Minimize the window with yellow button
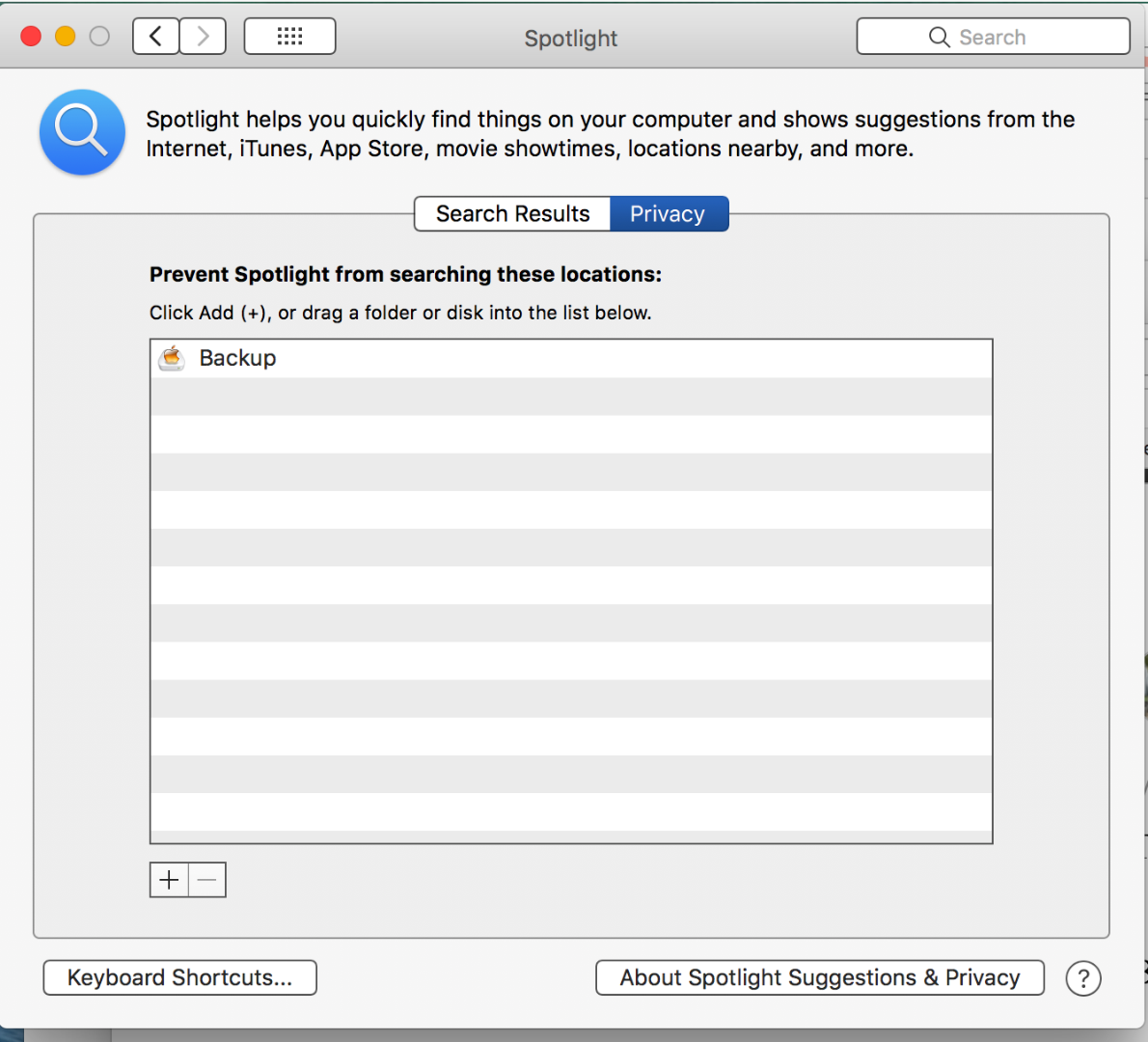1148x1042 pixels. point(66,36)
